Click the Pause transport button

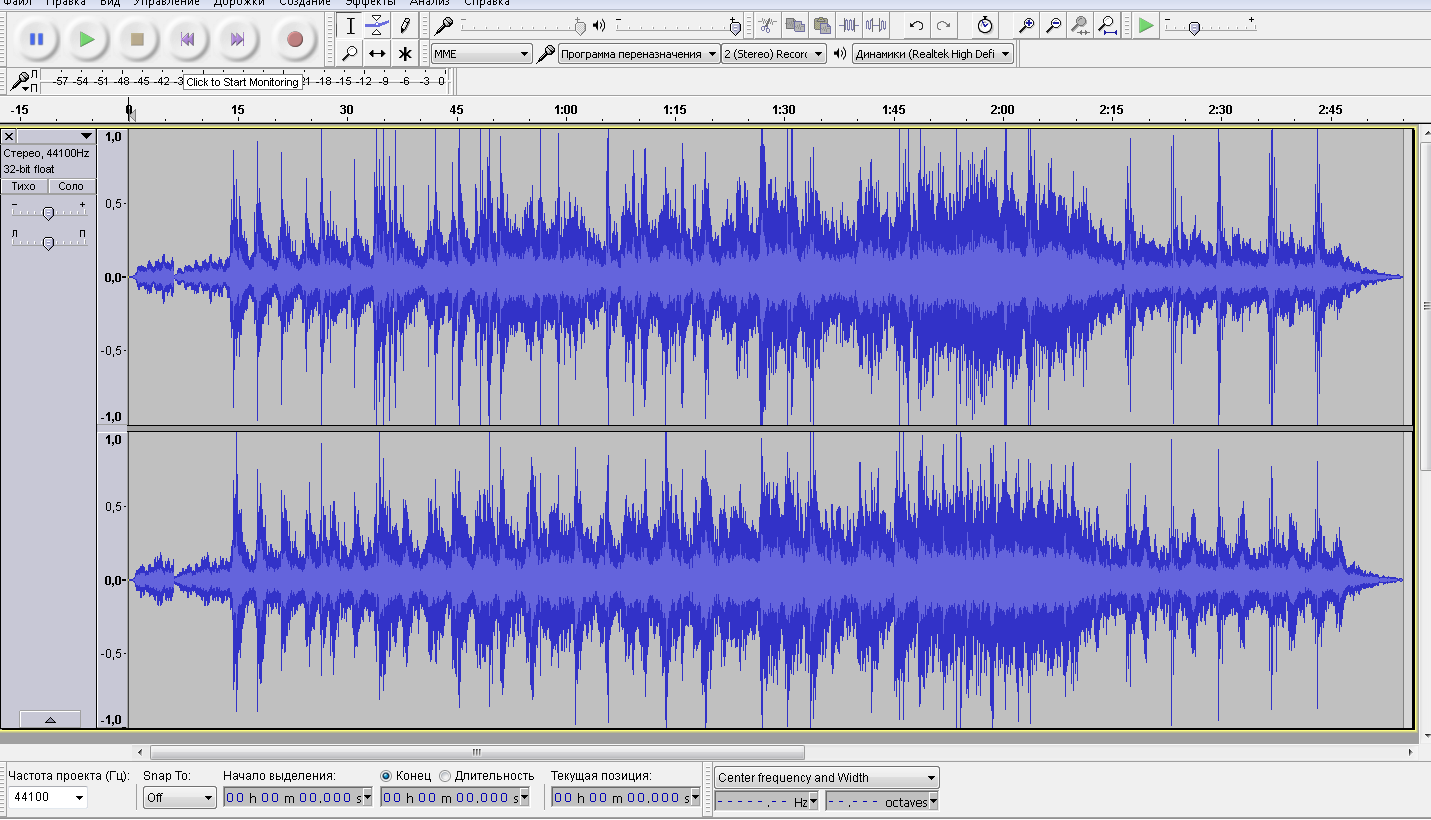(36, 39)
